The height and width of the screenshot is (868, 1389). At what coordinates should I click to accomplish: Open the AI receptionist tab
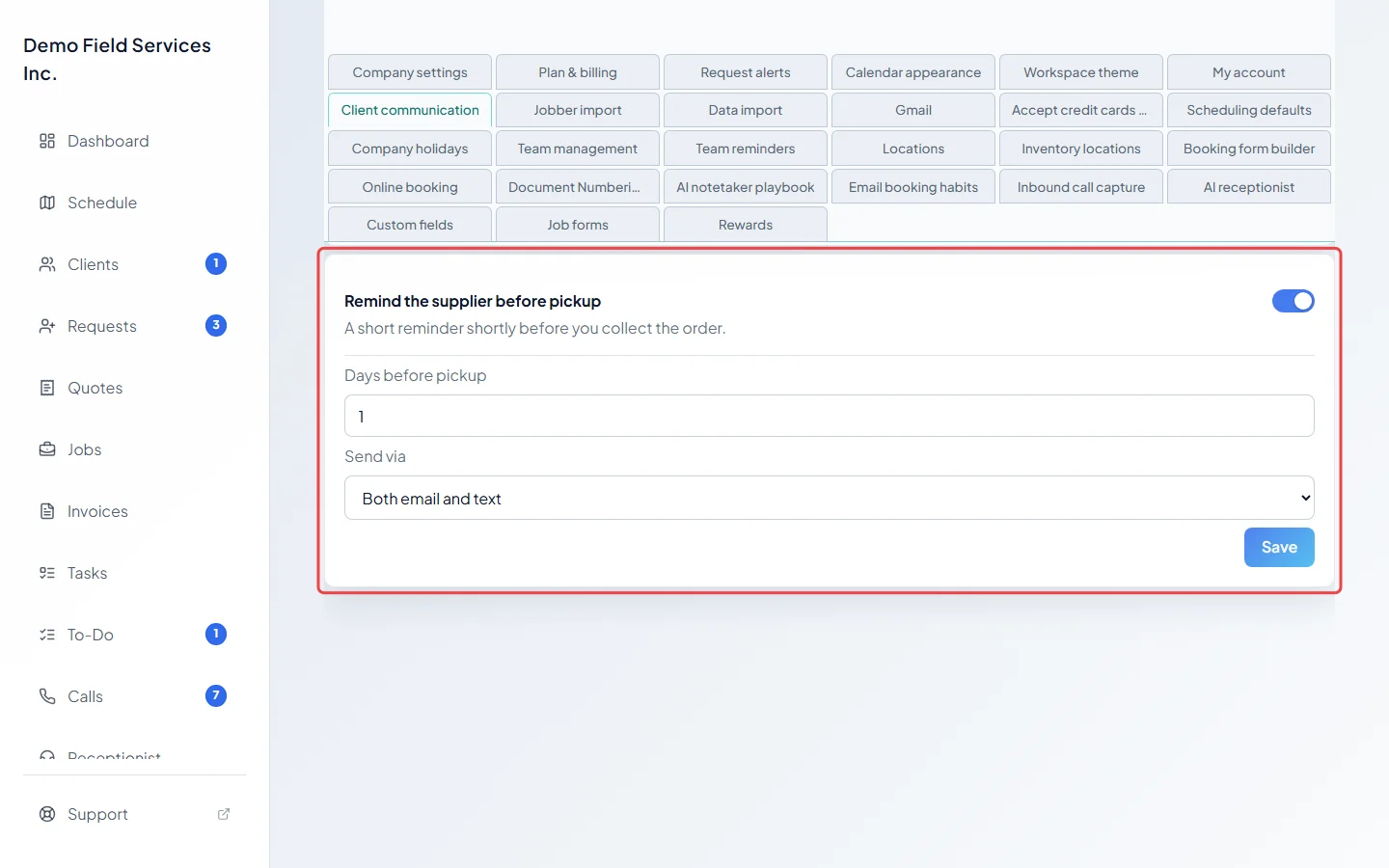(1249, 187)
